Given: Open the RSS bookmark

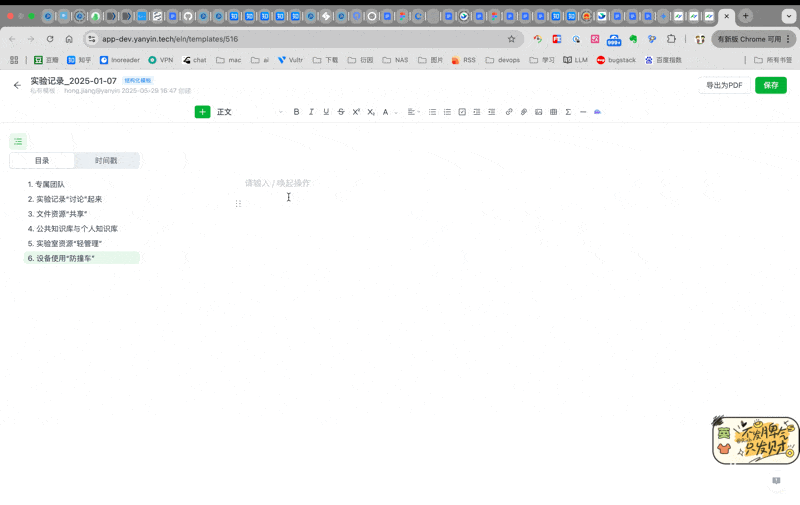Looking at the screenshot, I should [x=464, y=60].
